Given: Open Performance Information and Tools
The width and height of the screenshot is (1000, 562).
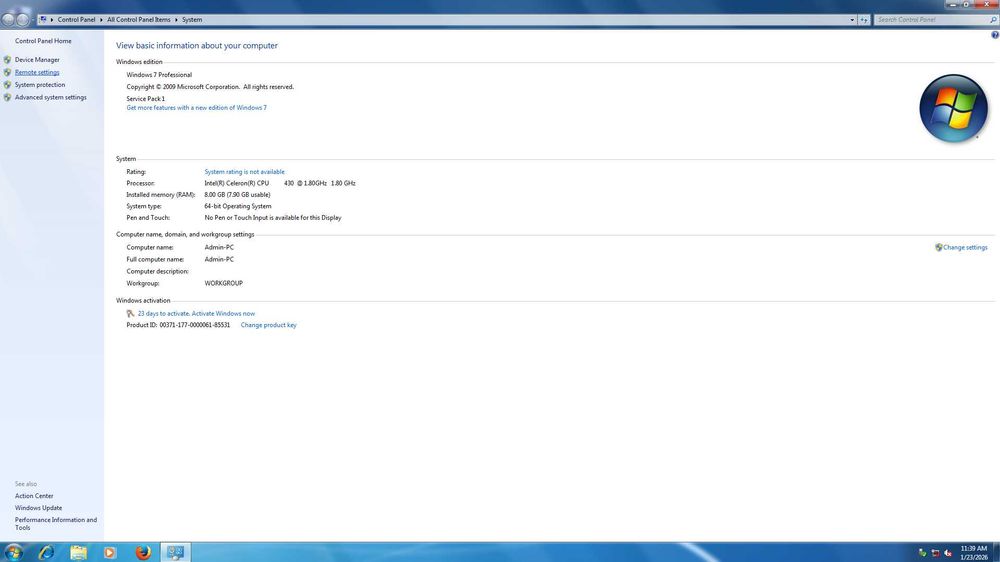Looking at the screenshot, I should [55, 524].
